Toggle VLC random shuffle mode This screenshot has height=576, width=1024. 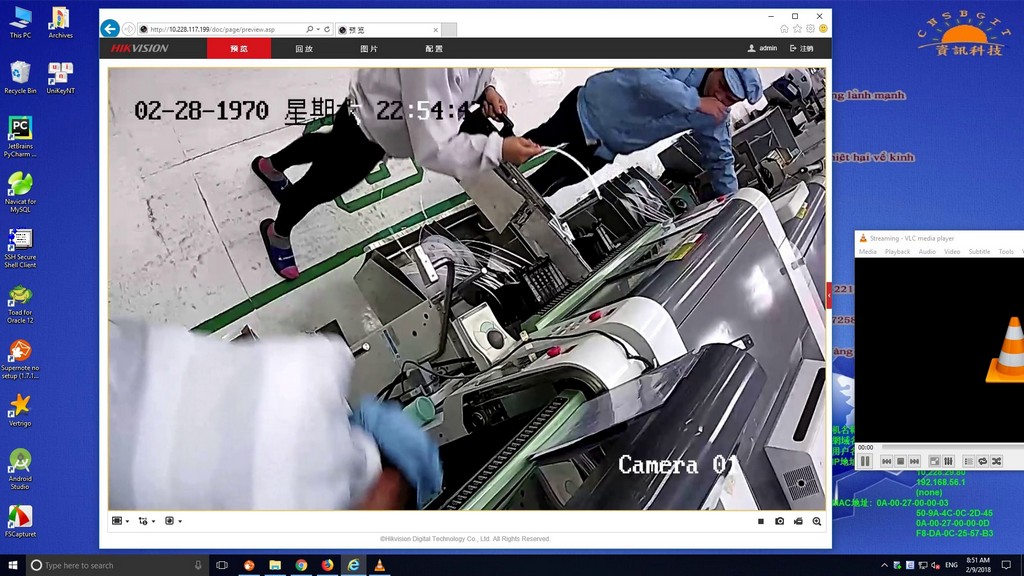coord(996,461)
